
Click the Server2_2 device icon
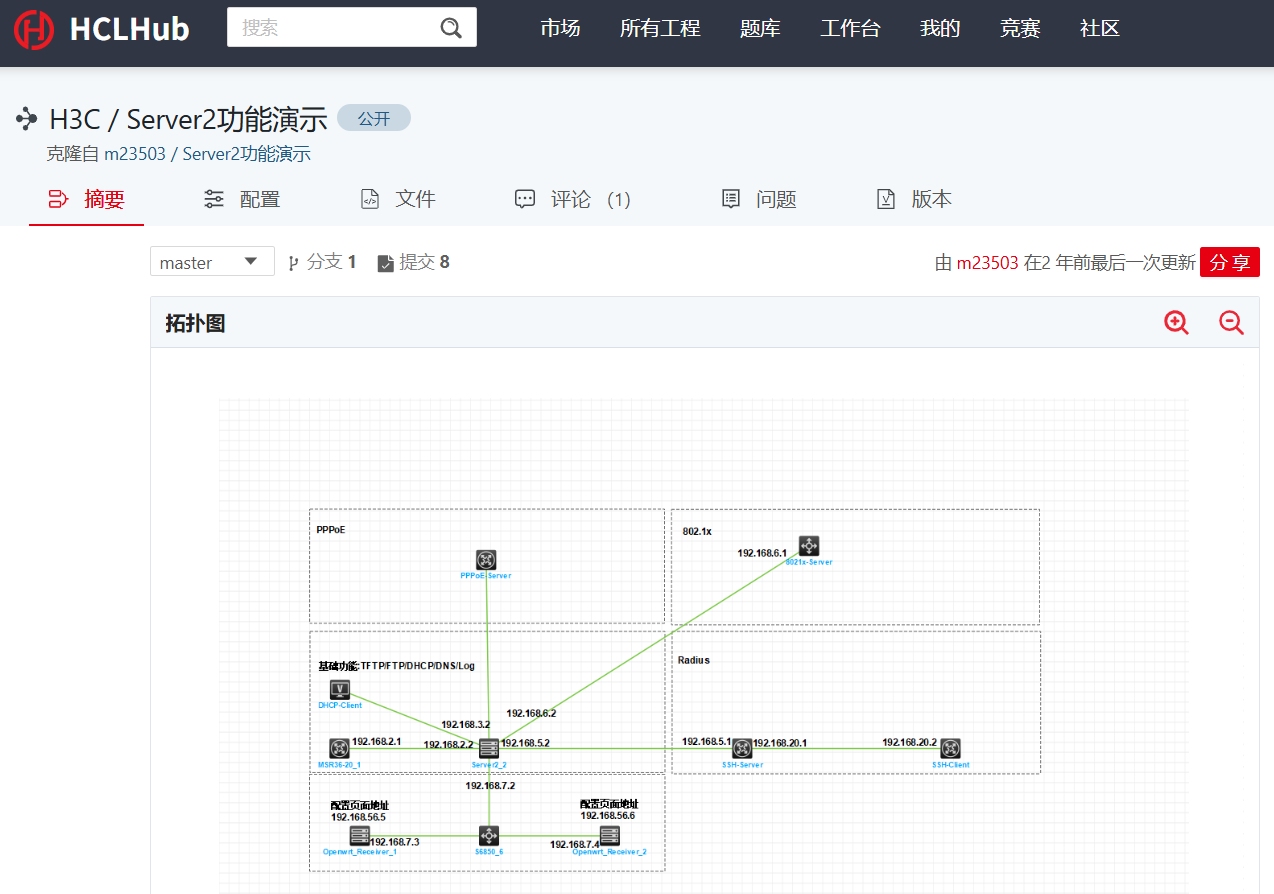[x=489, y=748]
